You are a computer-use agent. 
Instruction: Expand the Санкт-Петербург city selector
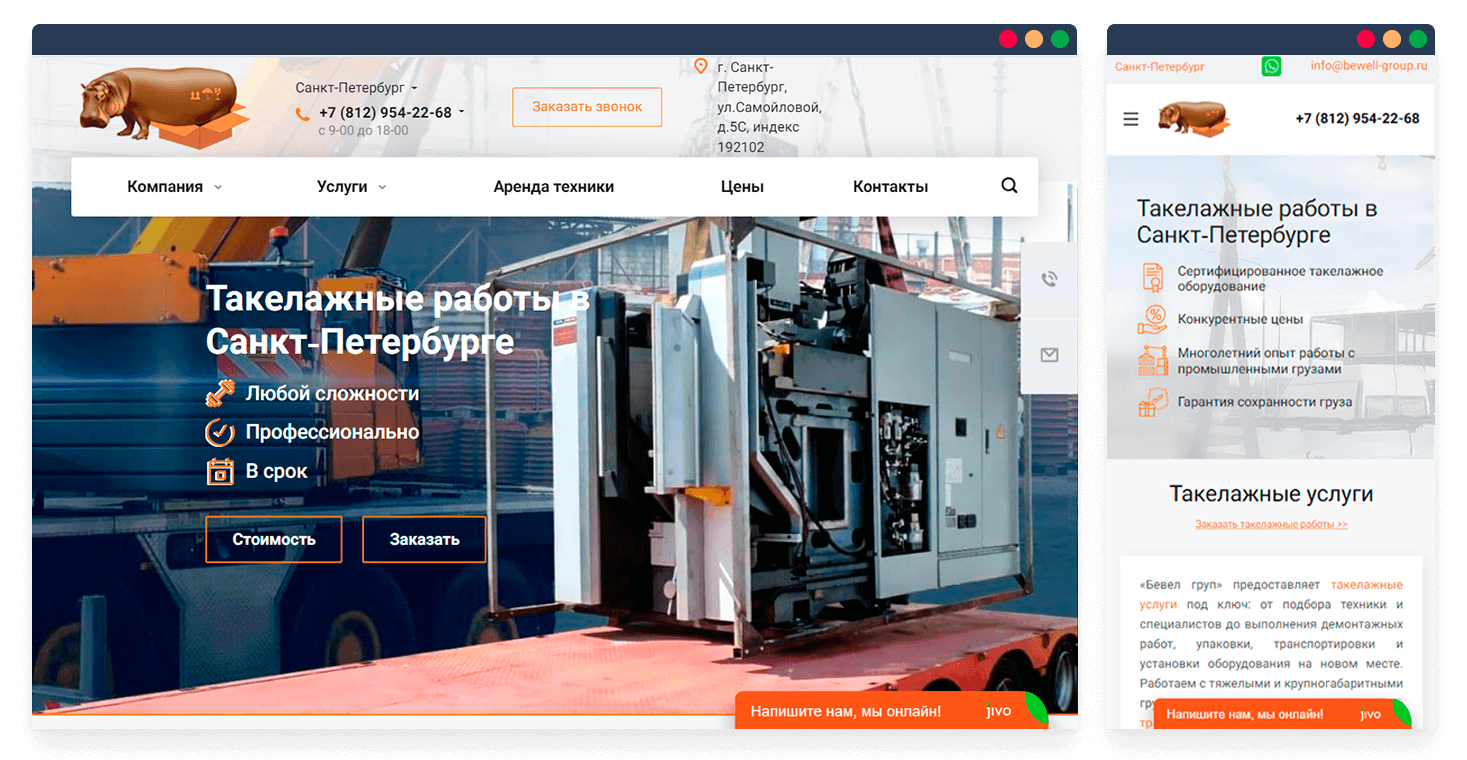(x=356, y=88)
